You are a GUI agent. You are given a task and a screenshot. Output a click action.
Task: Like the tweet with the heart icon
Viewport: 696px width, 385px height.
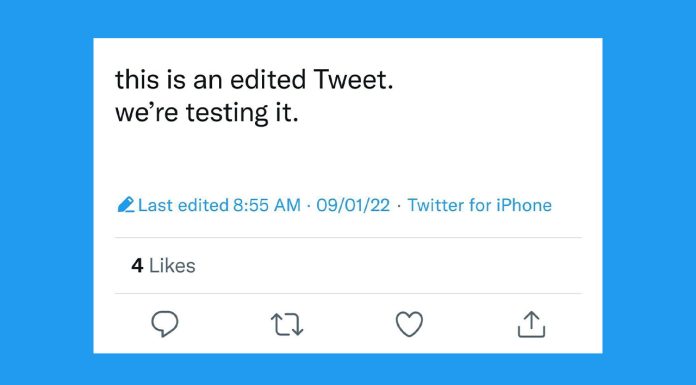pyautogui.click(x=409, y=324)
